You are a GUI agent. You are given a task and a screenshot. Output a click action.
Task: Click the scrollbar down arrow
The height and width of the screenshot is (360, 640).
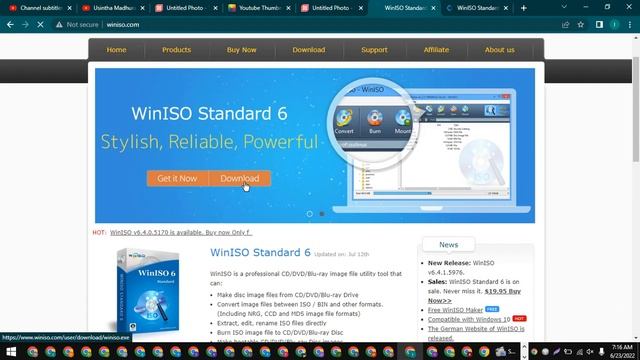coord(636,338)
